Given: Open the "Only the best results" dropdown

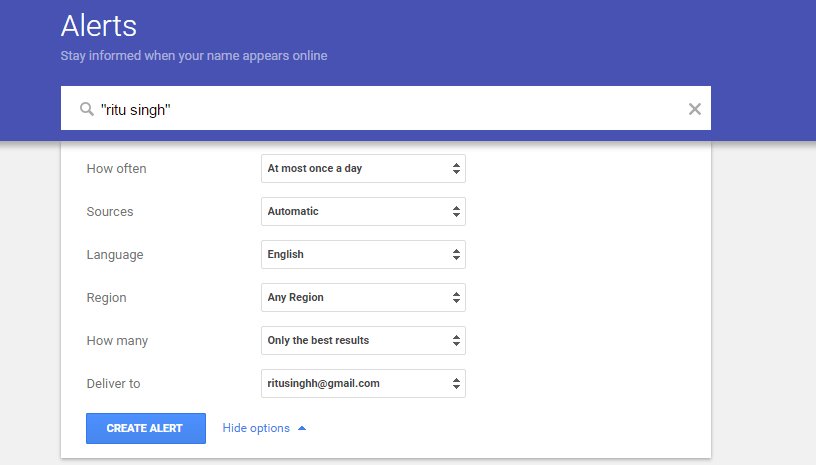Looking at the screenshot, I should pyautogui.click(x=363, y=340).
